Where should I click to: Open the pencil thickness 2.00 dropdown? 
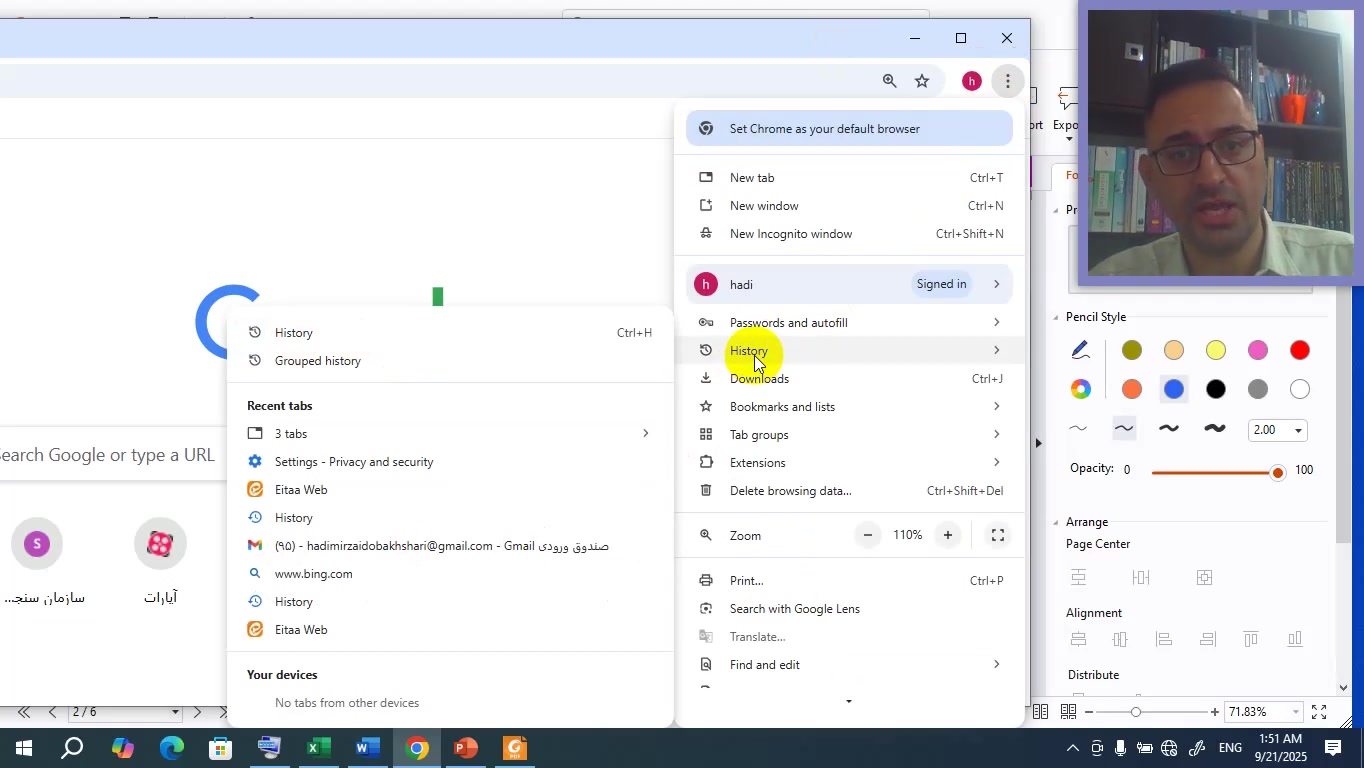tap(1298, 430)
